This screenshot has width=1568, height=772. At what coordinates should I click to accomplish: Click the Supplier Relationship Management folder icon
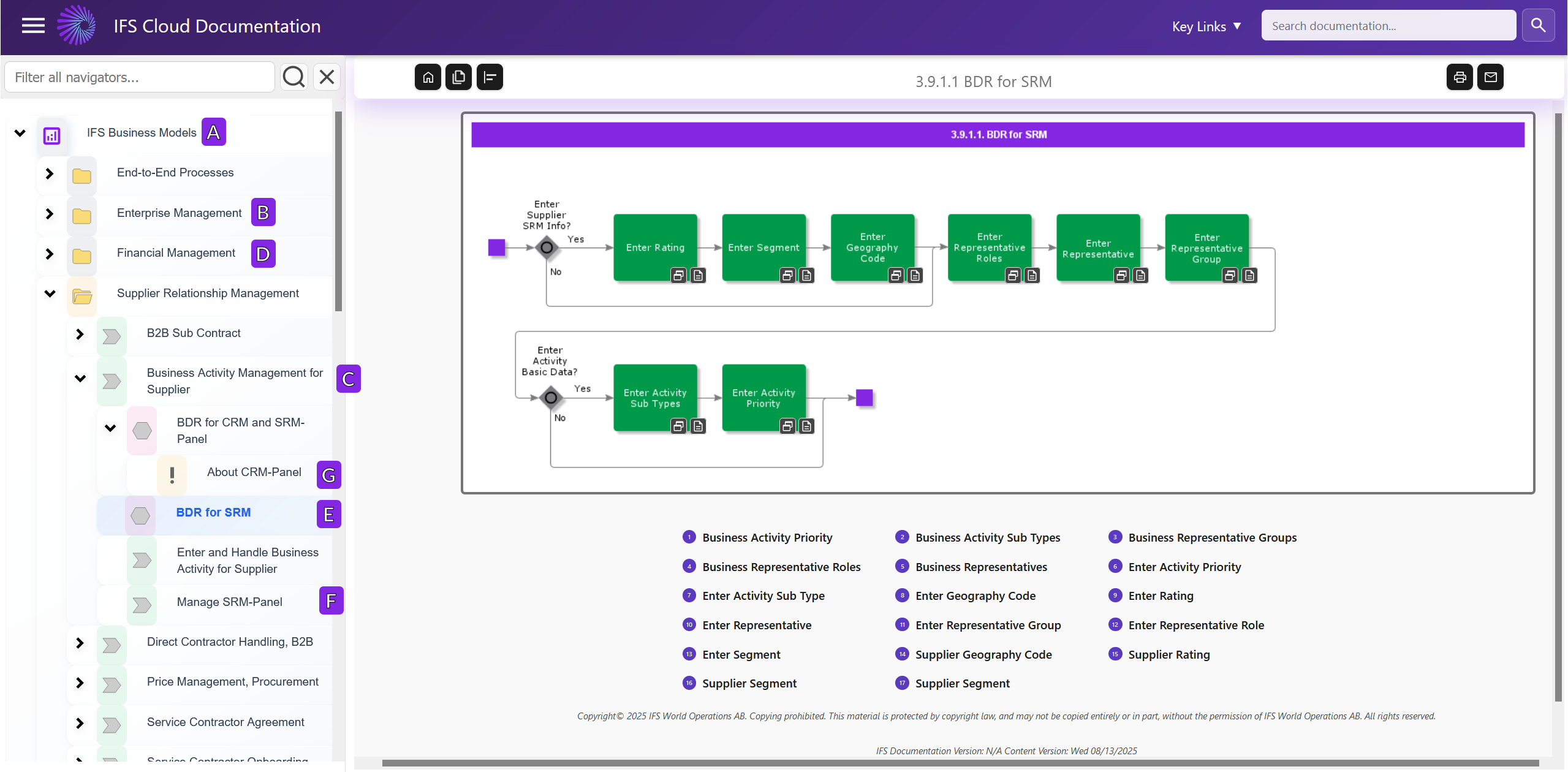pos(81,296)
